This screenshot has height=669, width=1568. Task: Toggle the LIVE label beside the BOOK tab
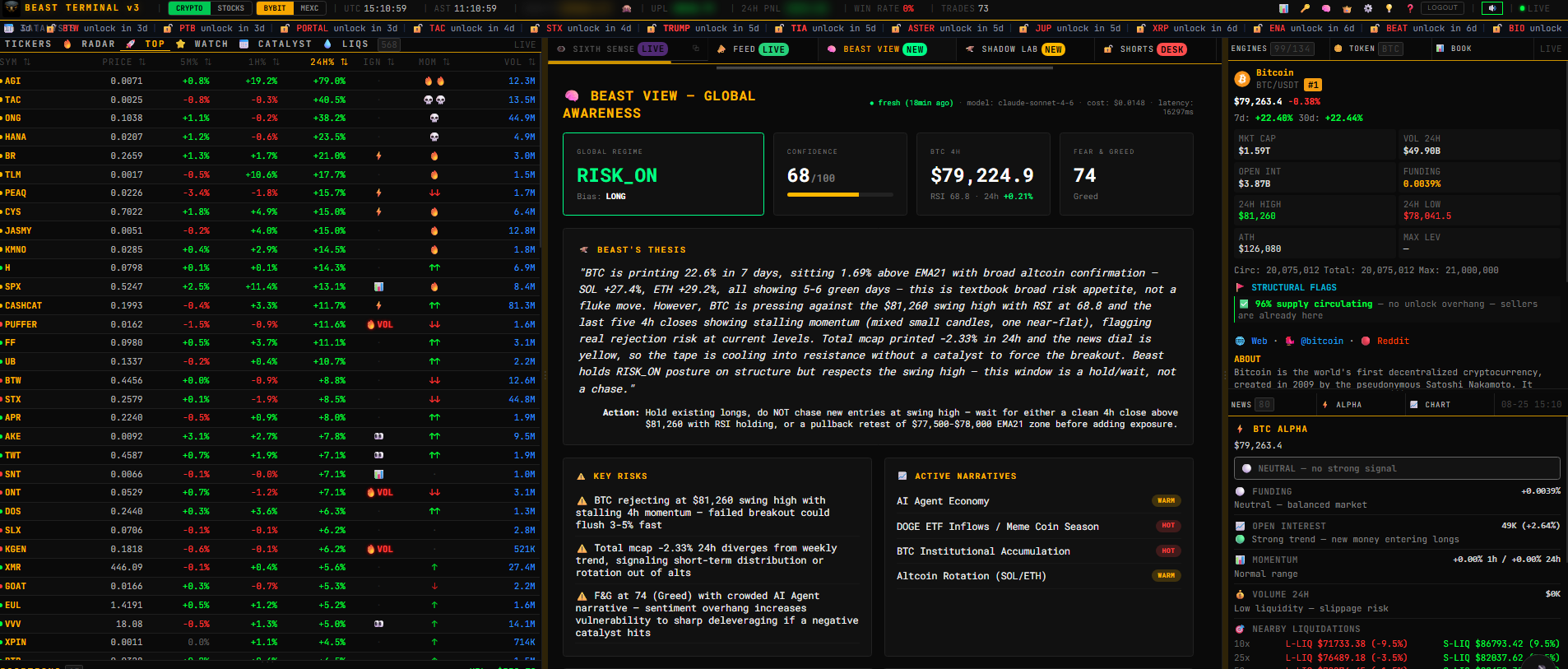(1551, 49)
